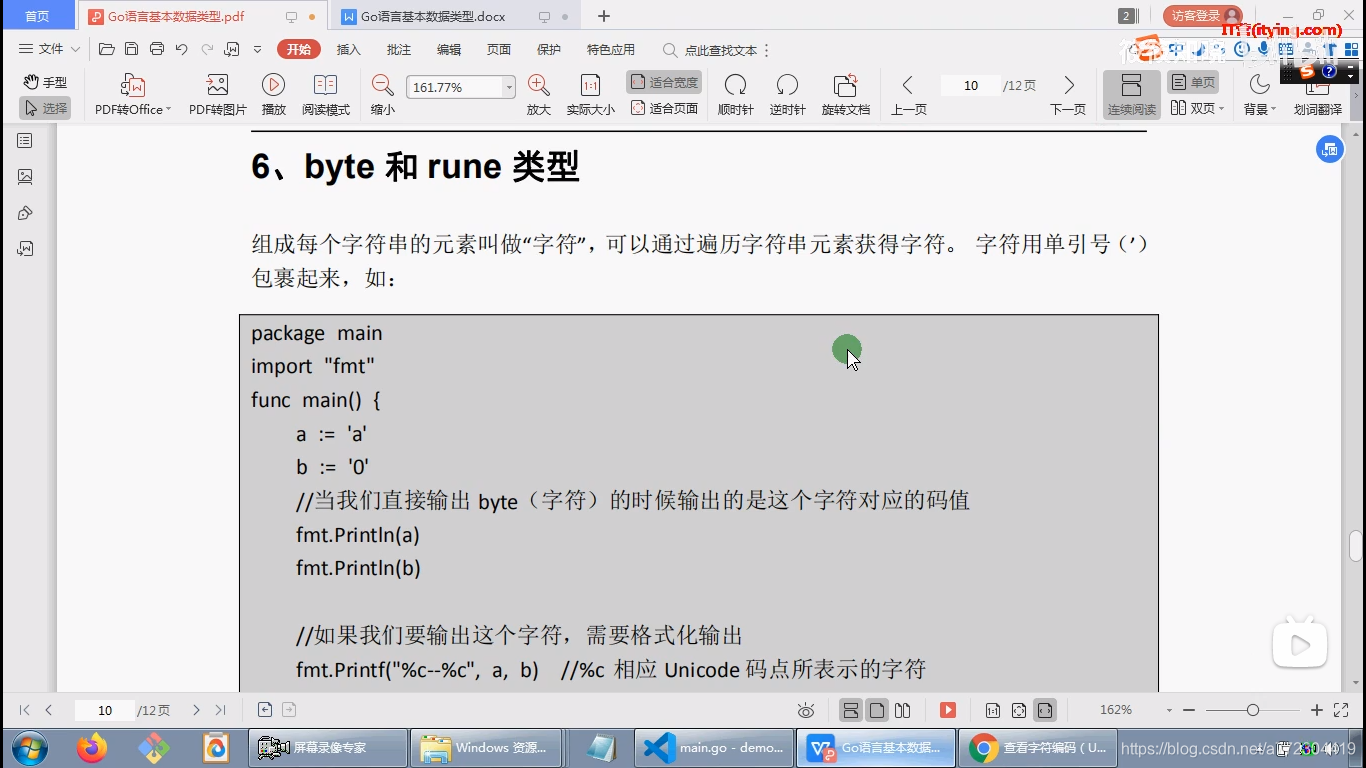The image size is (1366, 768).
Task: Open the thumbnails panel in left sidebar
Action: (25, 177)
